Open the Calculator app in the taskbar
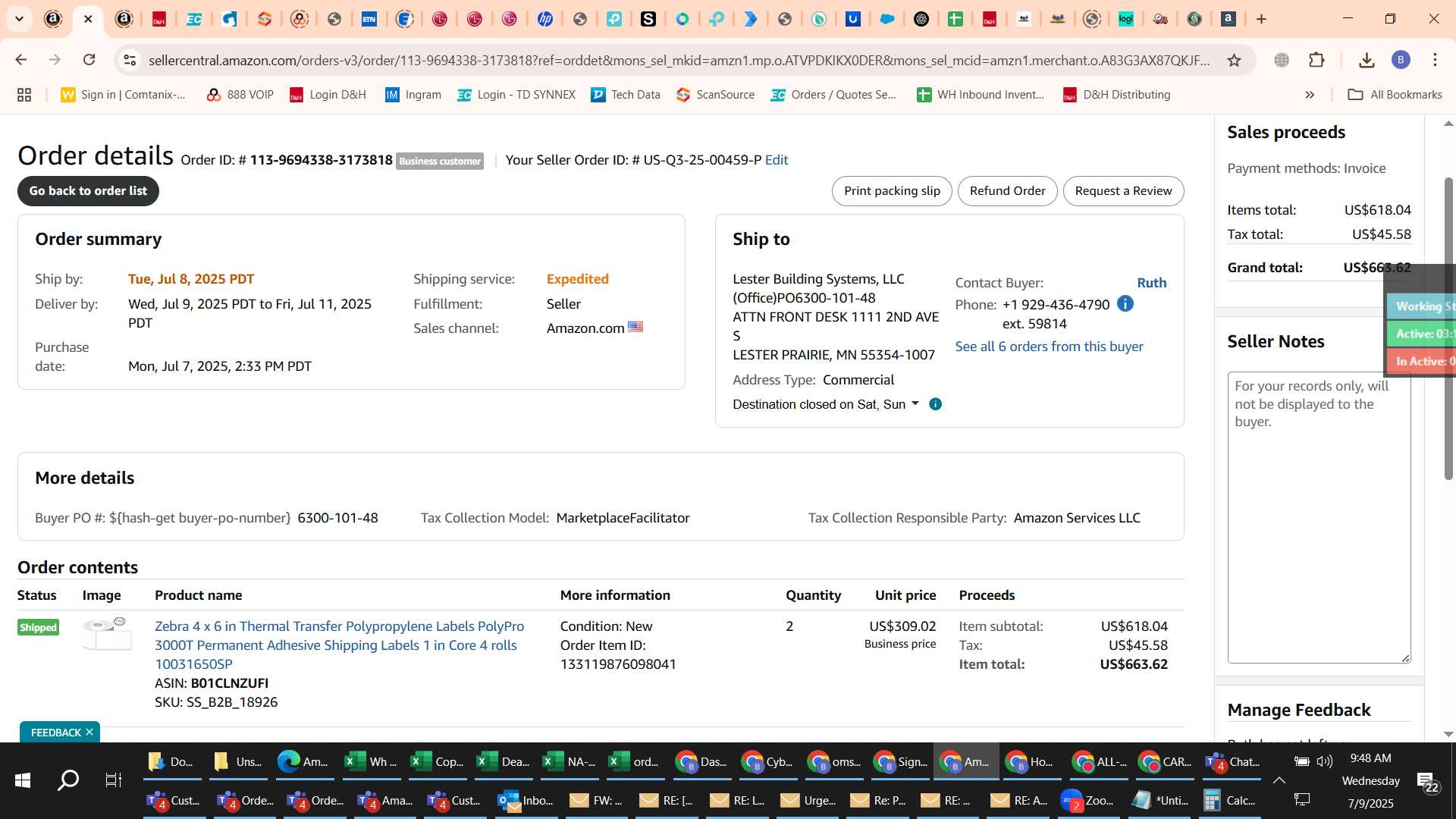 click(x=1229, y=800)
